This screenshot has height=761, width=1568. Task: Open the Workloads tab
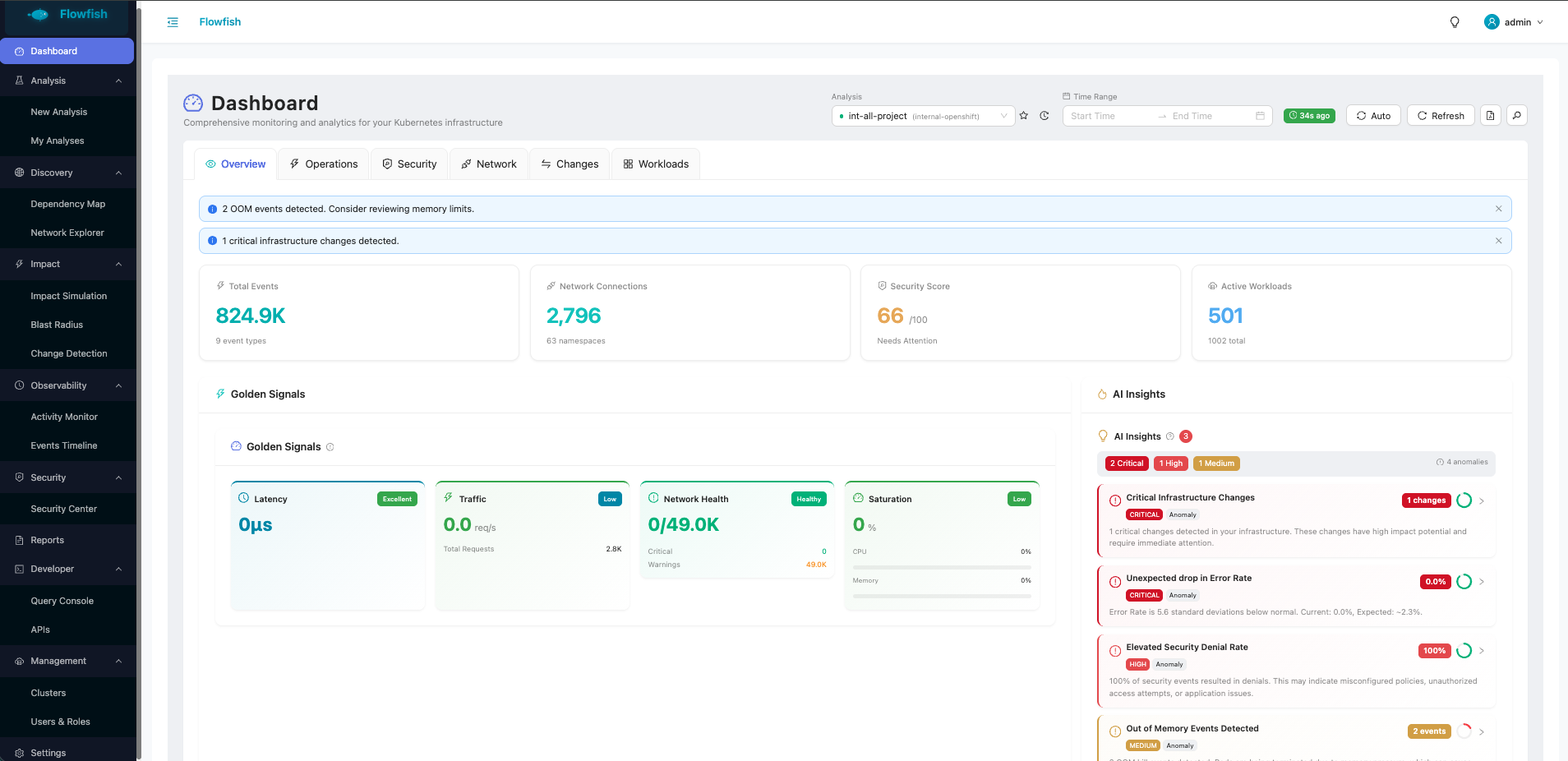[x=656, y=164]
